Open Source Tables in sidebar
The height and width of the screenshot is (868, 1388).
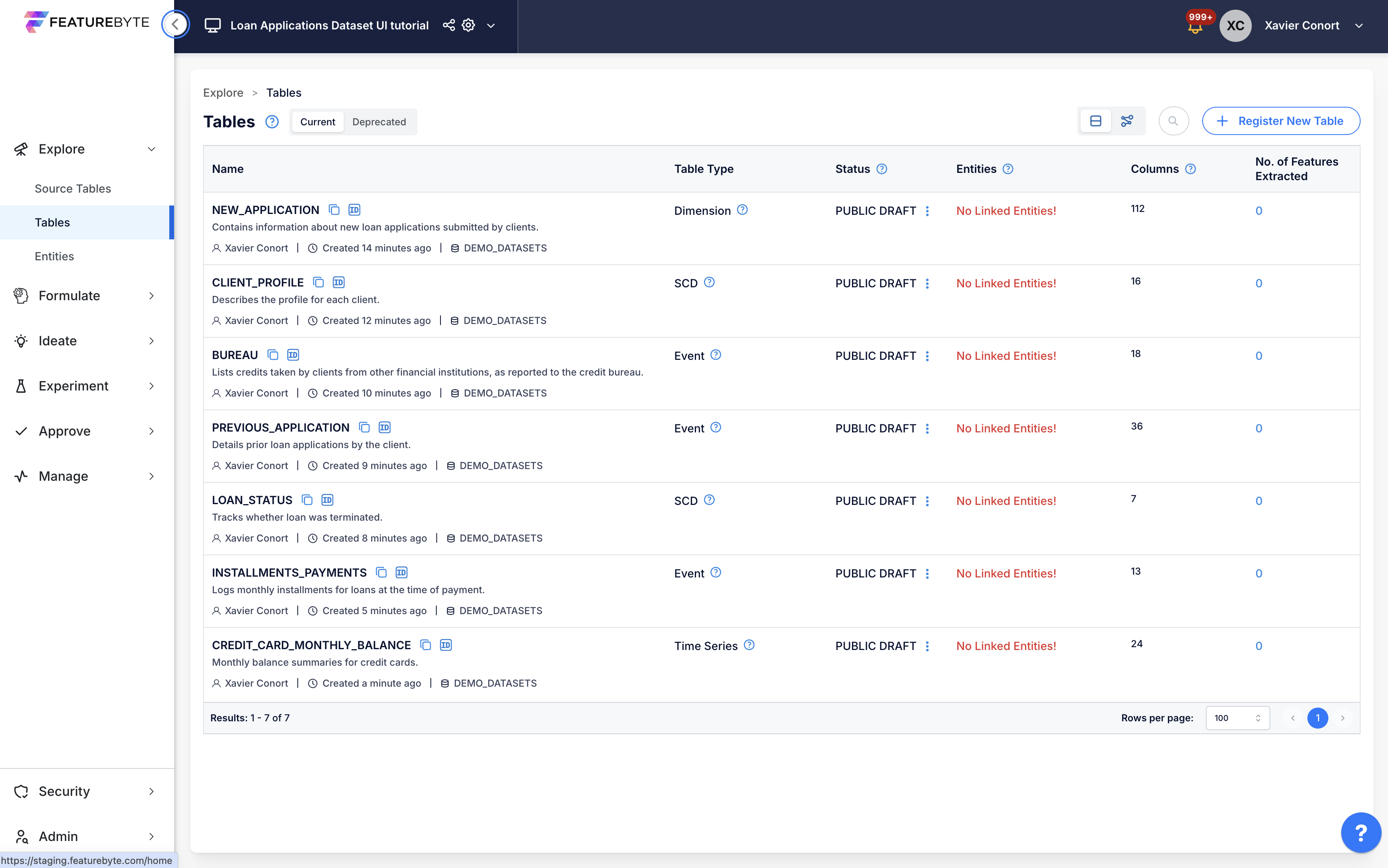tap(73, 188)
